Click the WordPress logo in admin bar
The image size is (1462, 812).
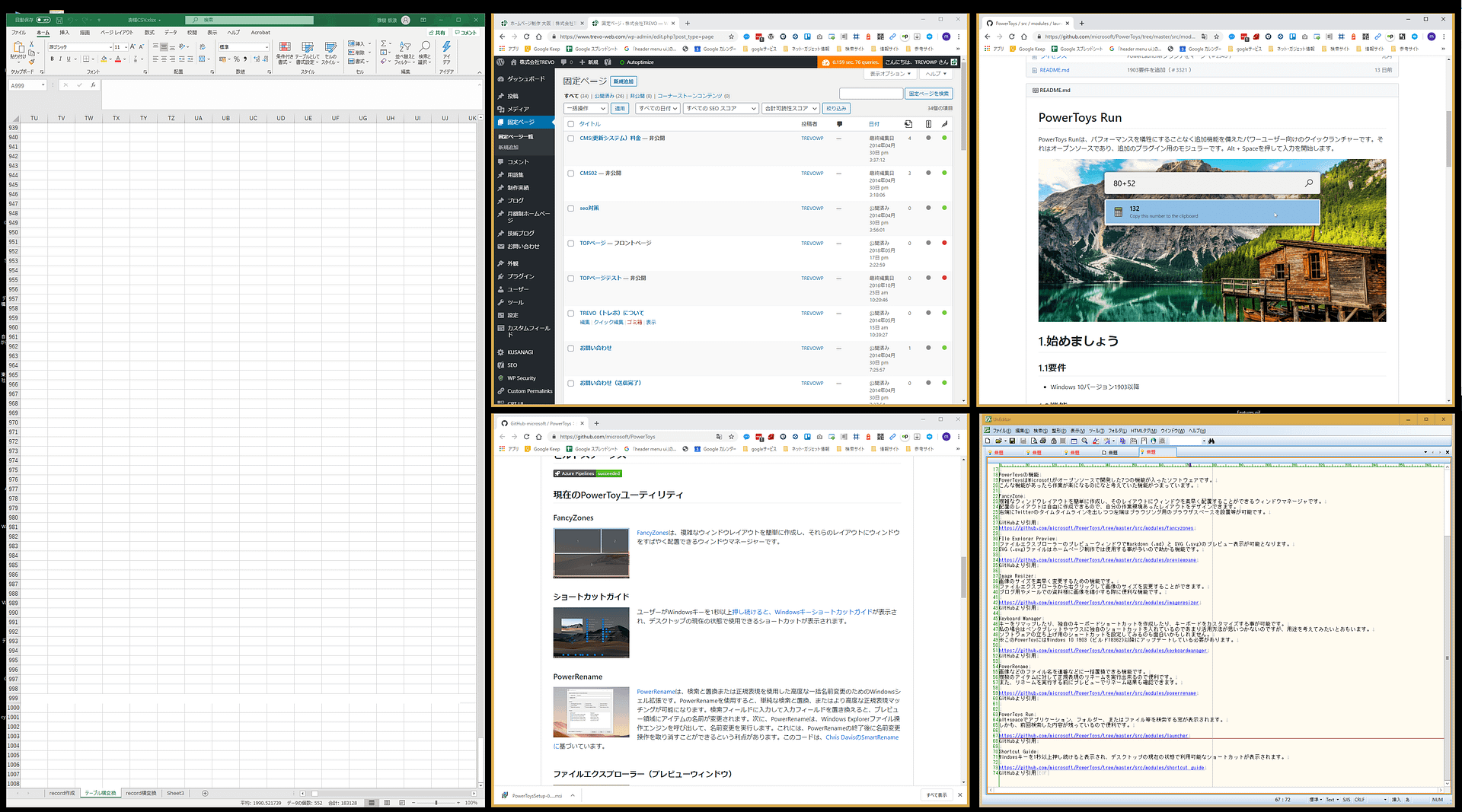pyautogui.click(x=501, y=62)
